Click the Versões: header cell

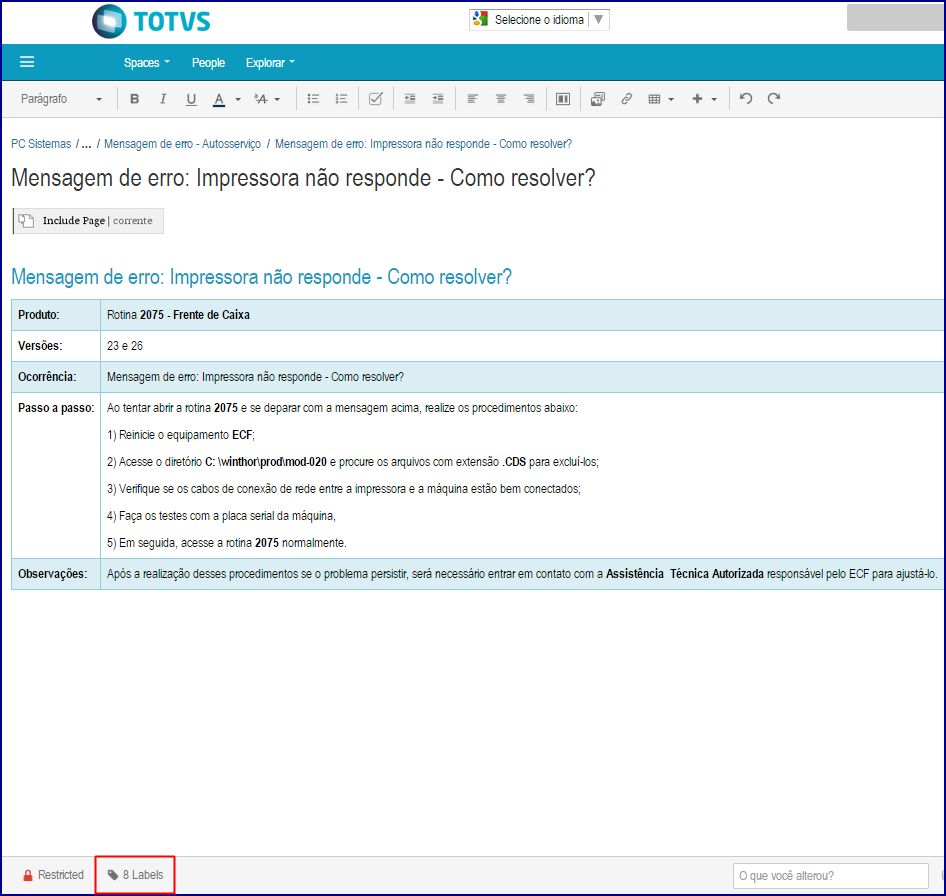pyautogui.click(x=56, y=346)
